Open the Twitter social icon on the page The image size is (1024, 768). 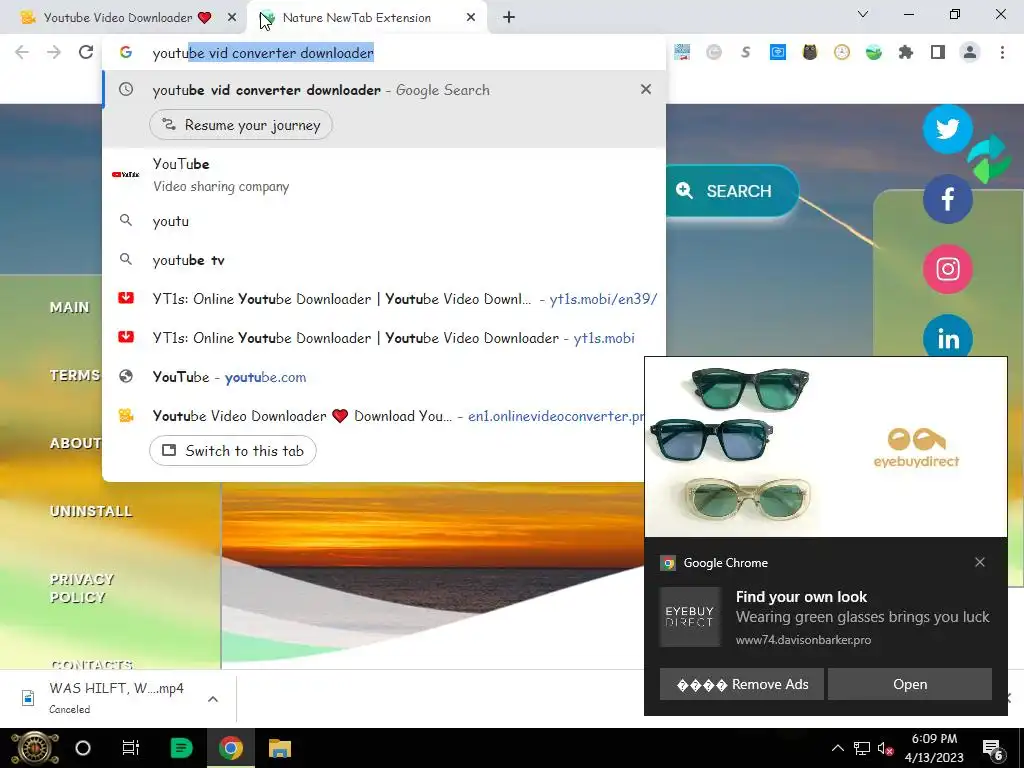click(x=948, y=129)
